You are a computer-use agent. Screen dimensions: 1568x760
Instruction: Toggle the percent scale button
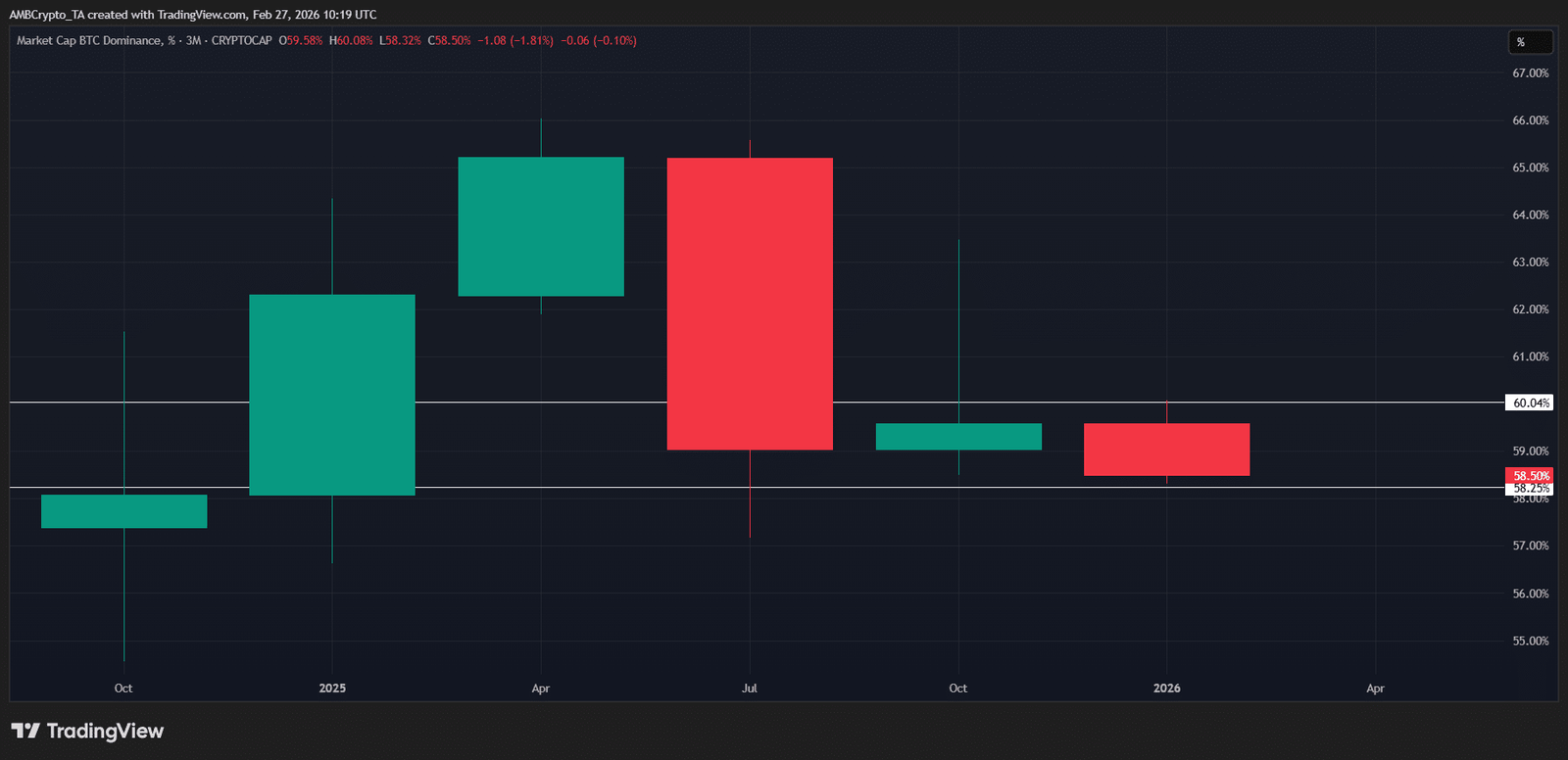point(1529,42)
